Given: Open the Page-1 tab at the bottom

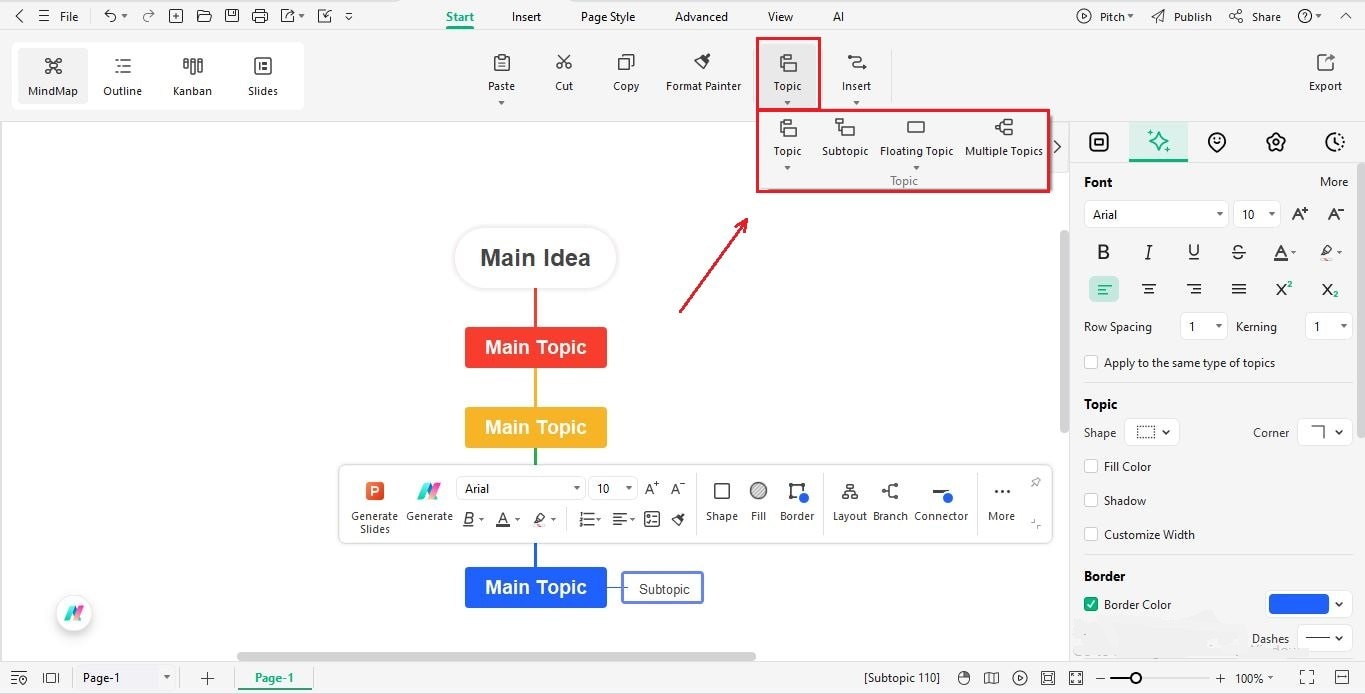Looking at the screenshot, I should [x=274, y=677].
